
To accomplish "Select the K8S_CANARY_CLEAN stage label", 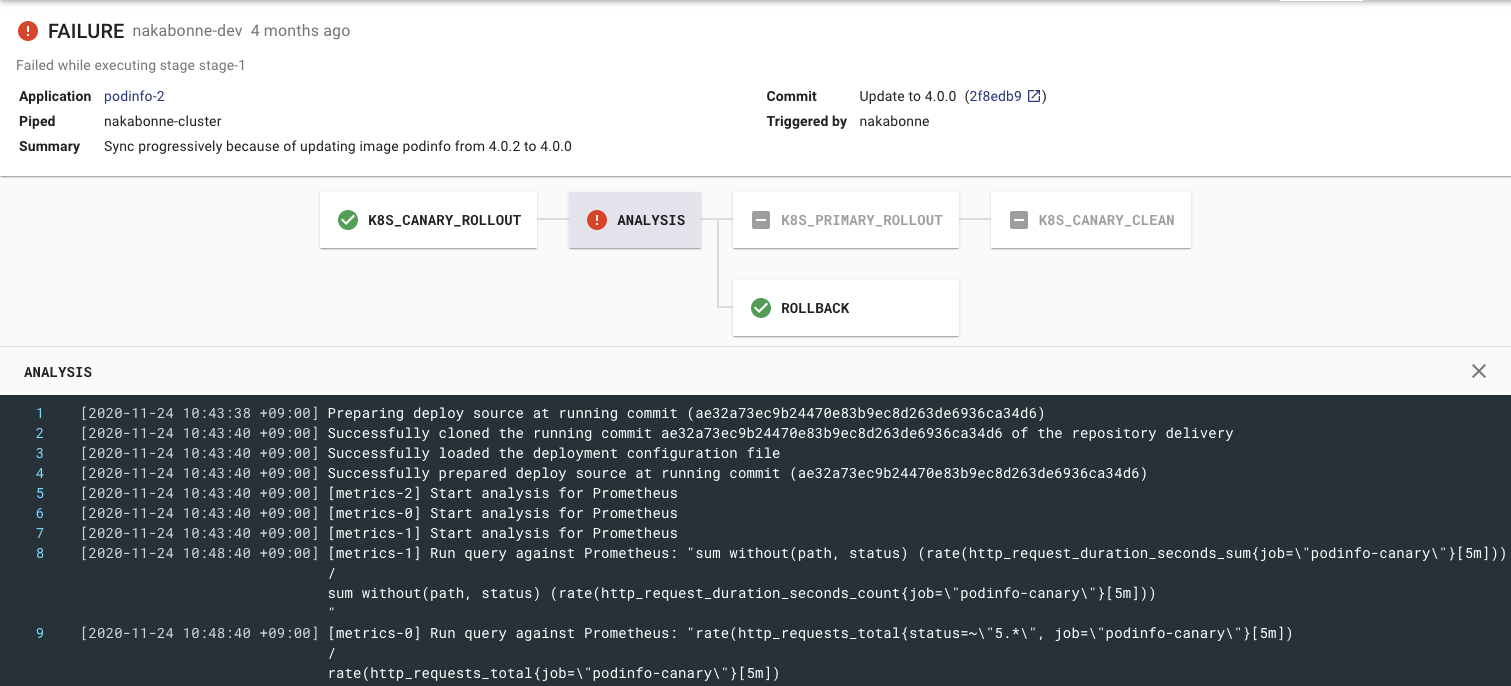I will [x=1106, y=220].
